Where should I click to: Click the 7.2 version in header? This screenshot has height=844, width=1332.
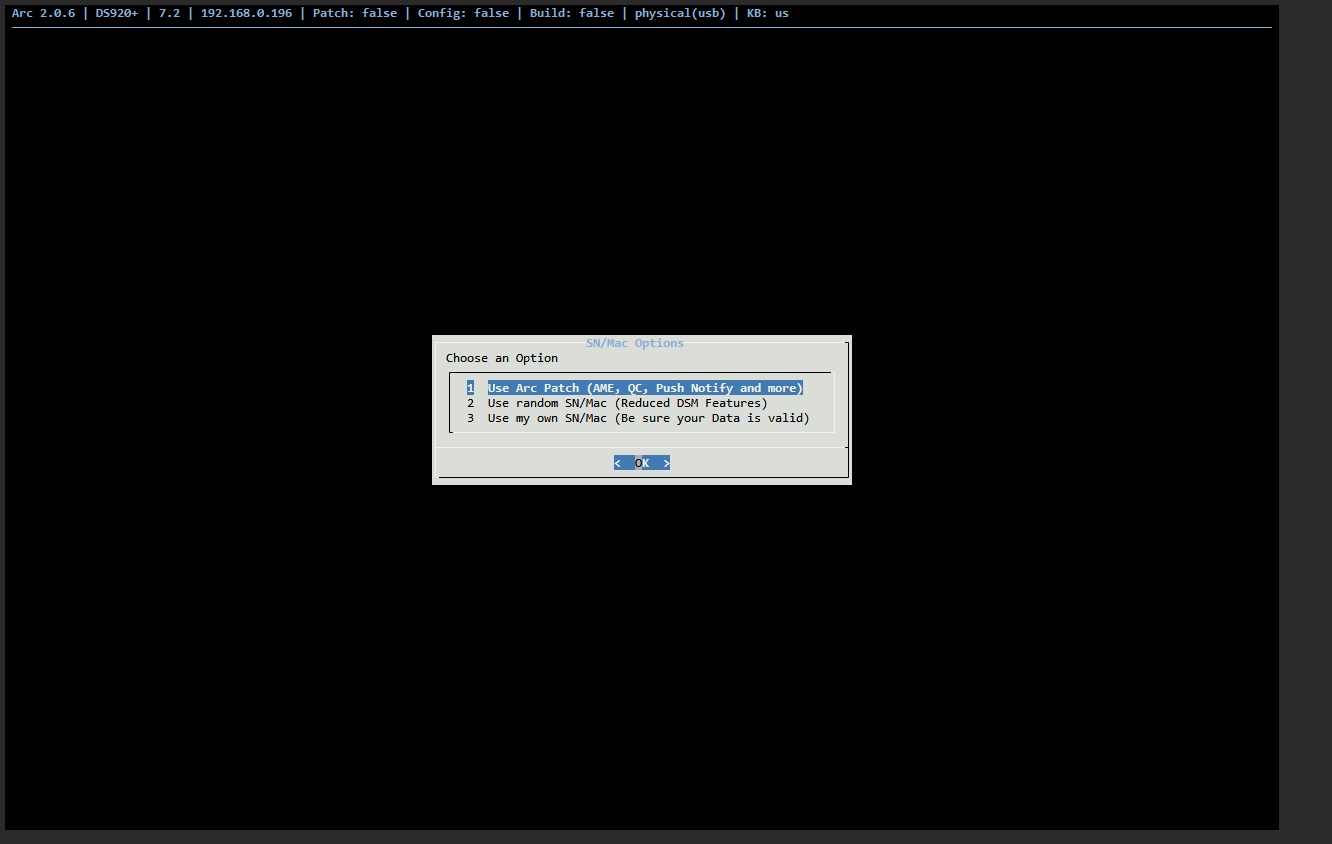(x=169, y=13)
